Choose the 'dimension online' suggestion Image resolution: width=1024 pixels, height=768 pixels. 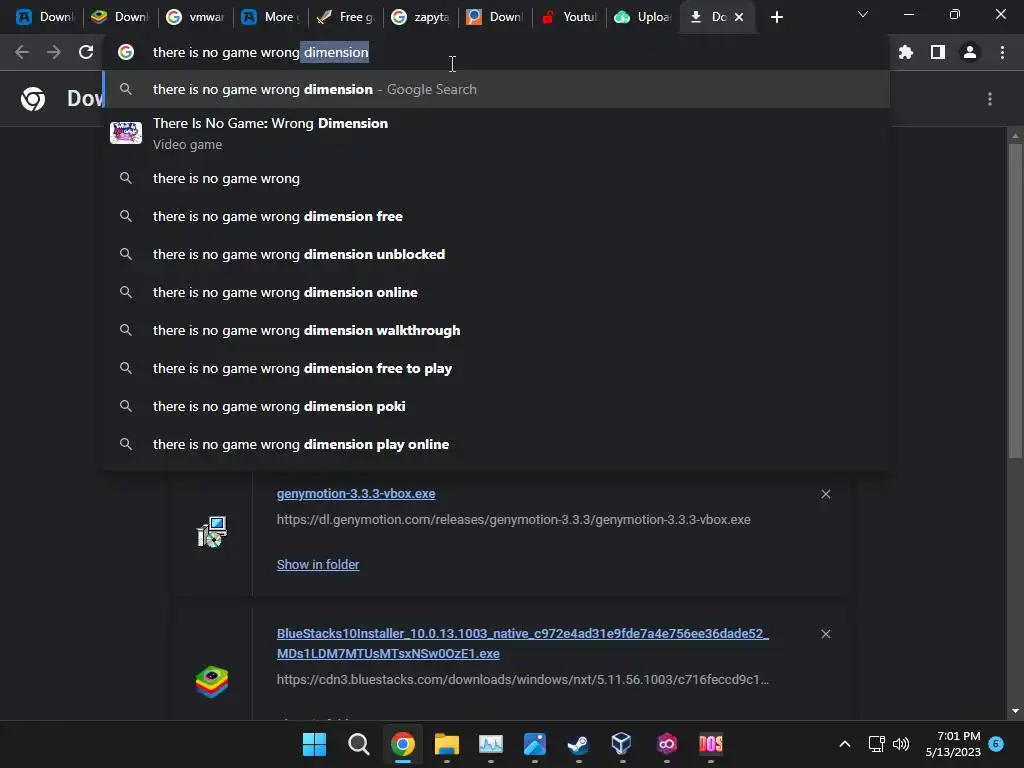pyautogui.click(x=496, y=292)
